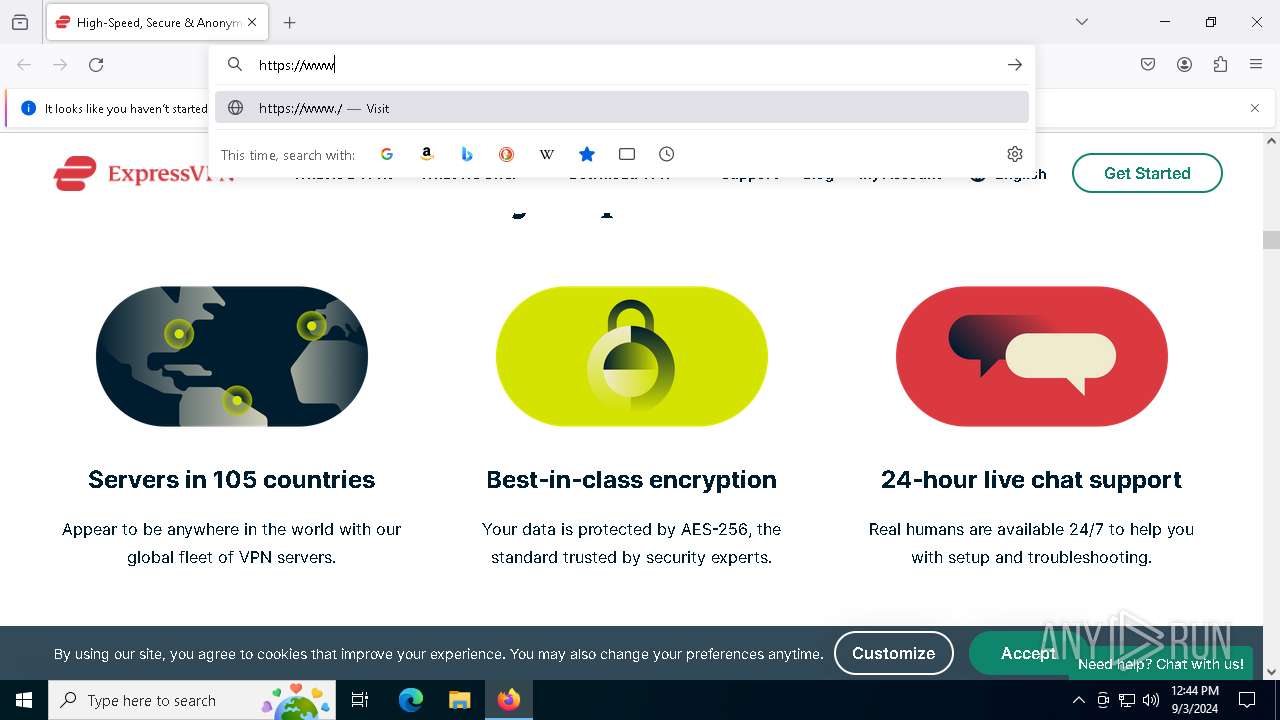Click the padlock encryption illustration

(x=632, y=356)
